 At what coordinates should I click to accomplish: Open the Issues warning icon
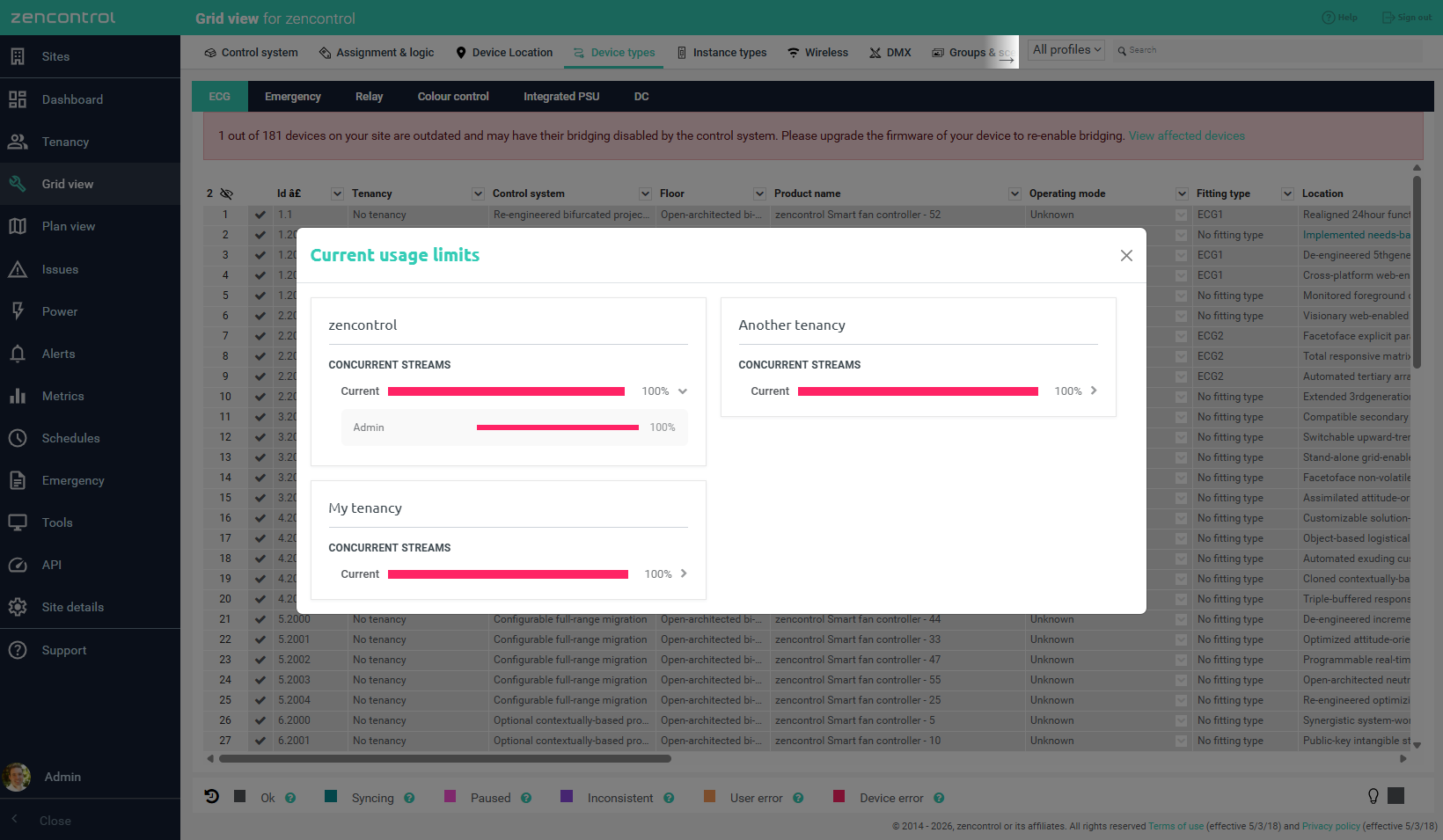(18, 269)
